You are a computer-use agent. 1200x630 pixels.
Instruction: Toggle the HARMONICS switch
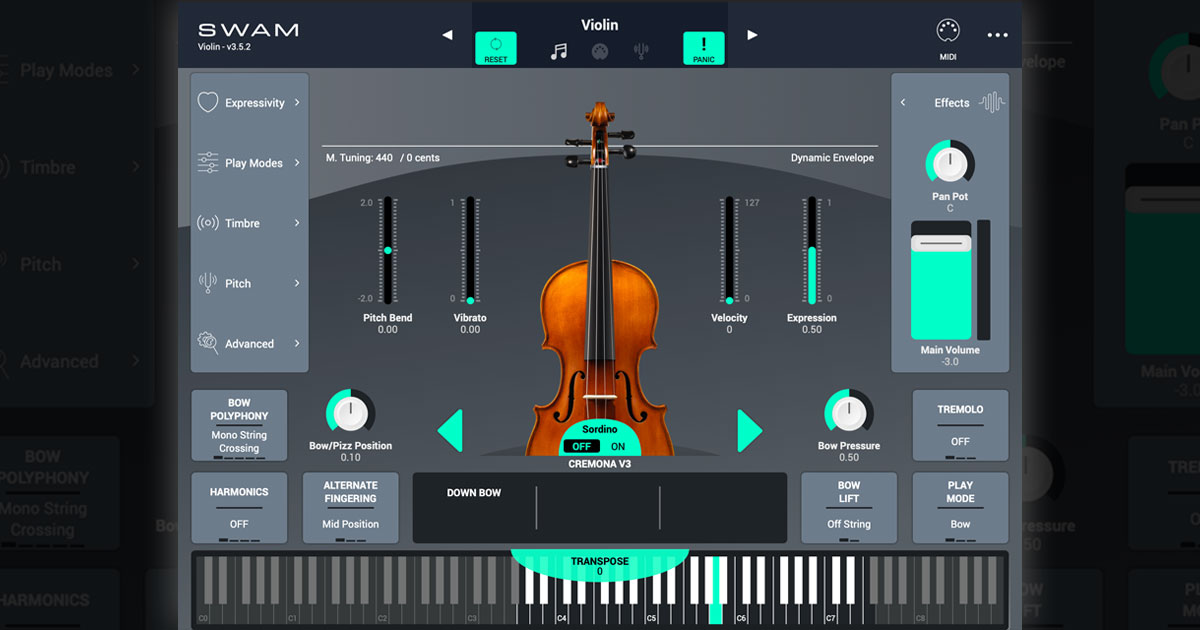coord(239,508)
